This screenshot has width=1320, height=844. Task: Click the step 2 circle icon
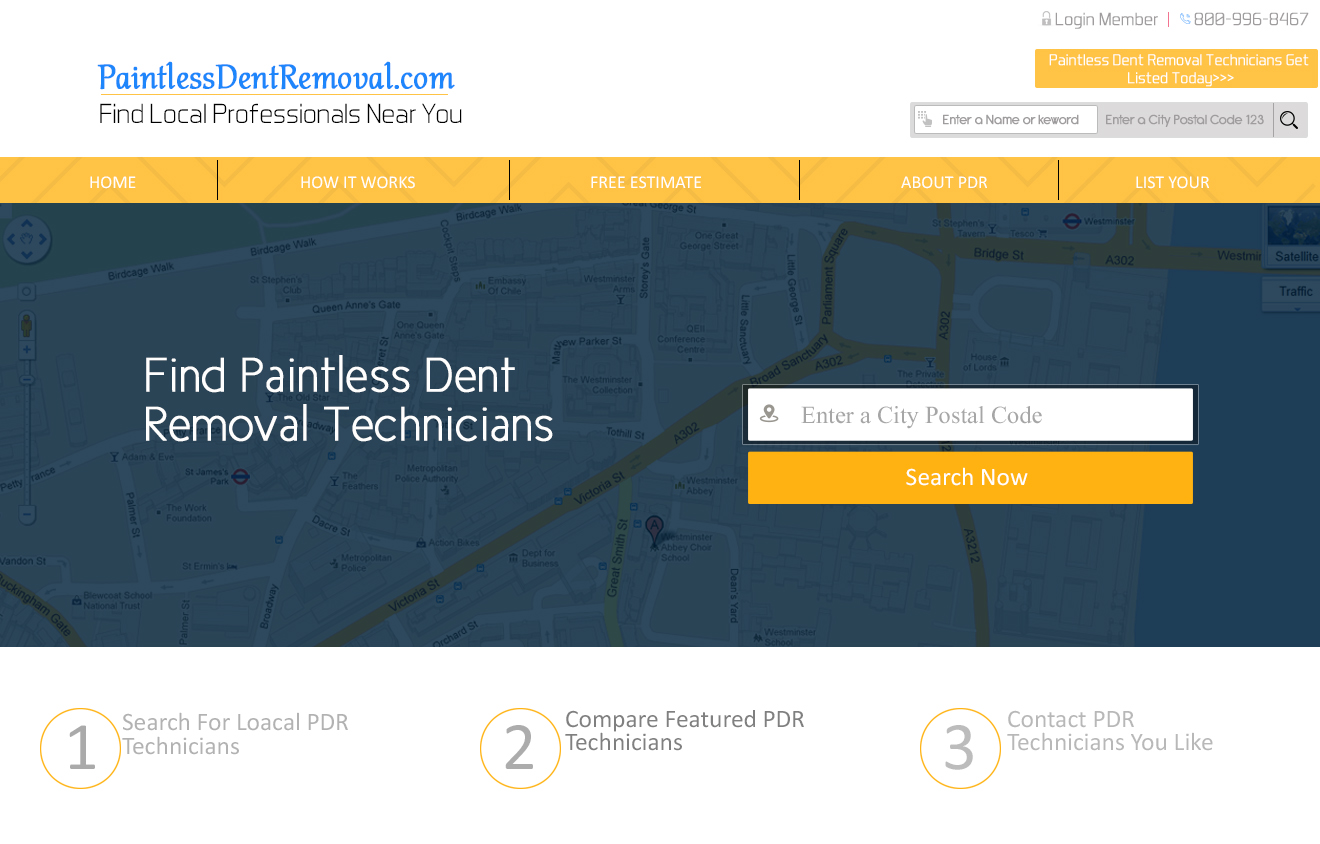click(520, 748)
